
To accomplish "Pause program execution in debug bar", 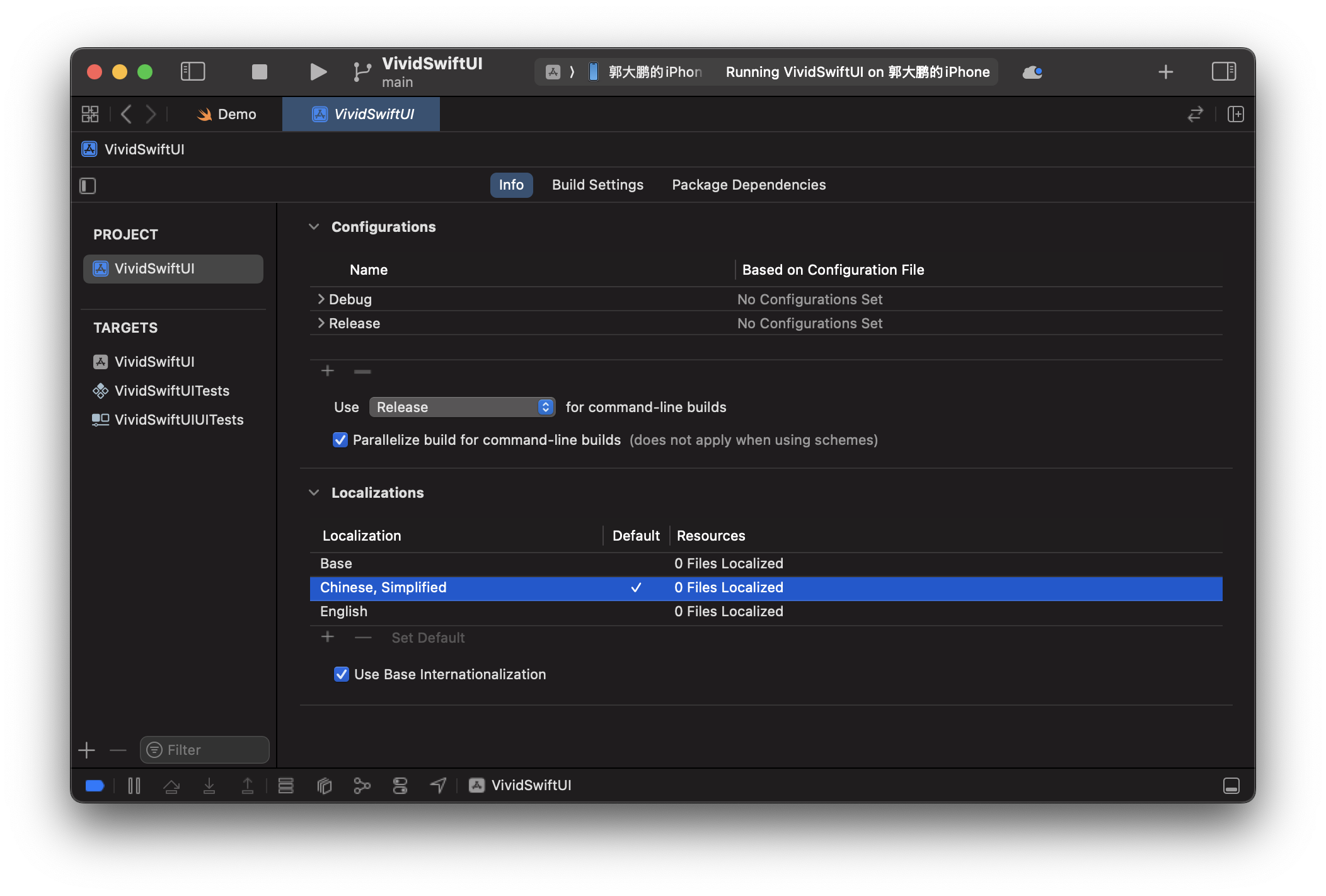I will 134,786.
